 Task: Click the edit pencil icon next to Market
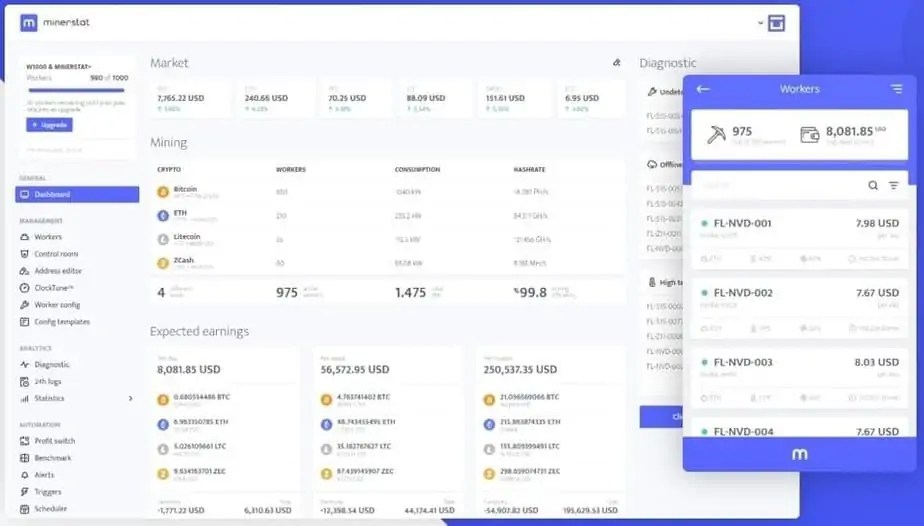pos(616,62)
